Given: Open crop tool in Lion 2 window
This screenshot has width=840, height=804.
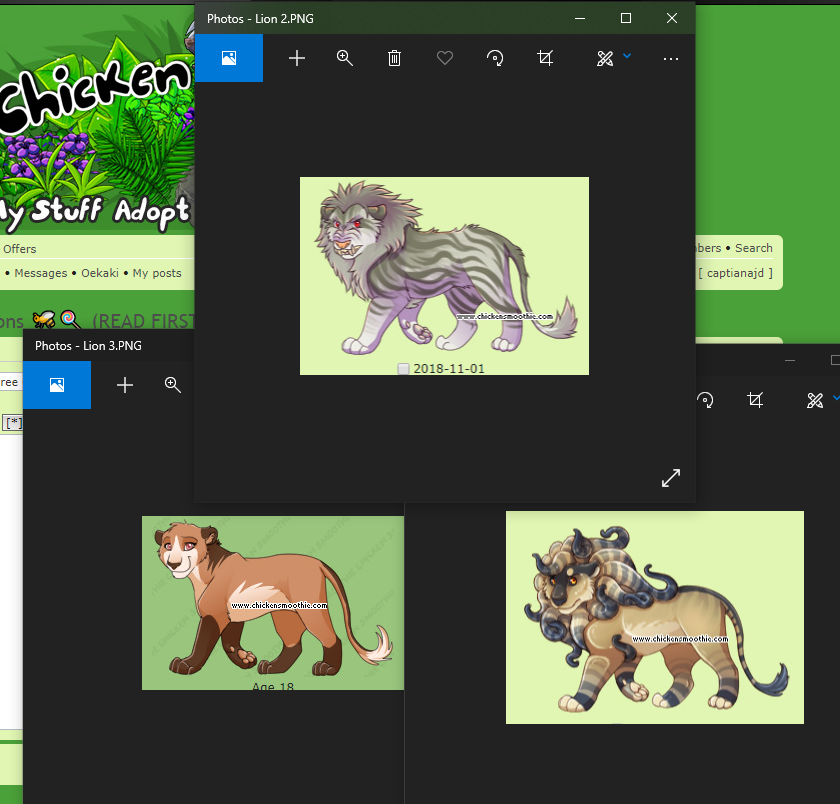Looking at the screenshot, I should coord(545,58).
